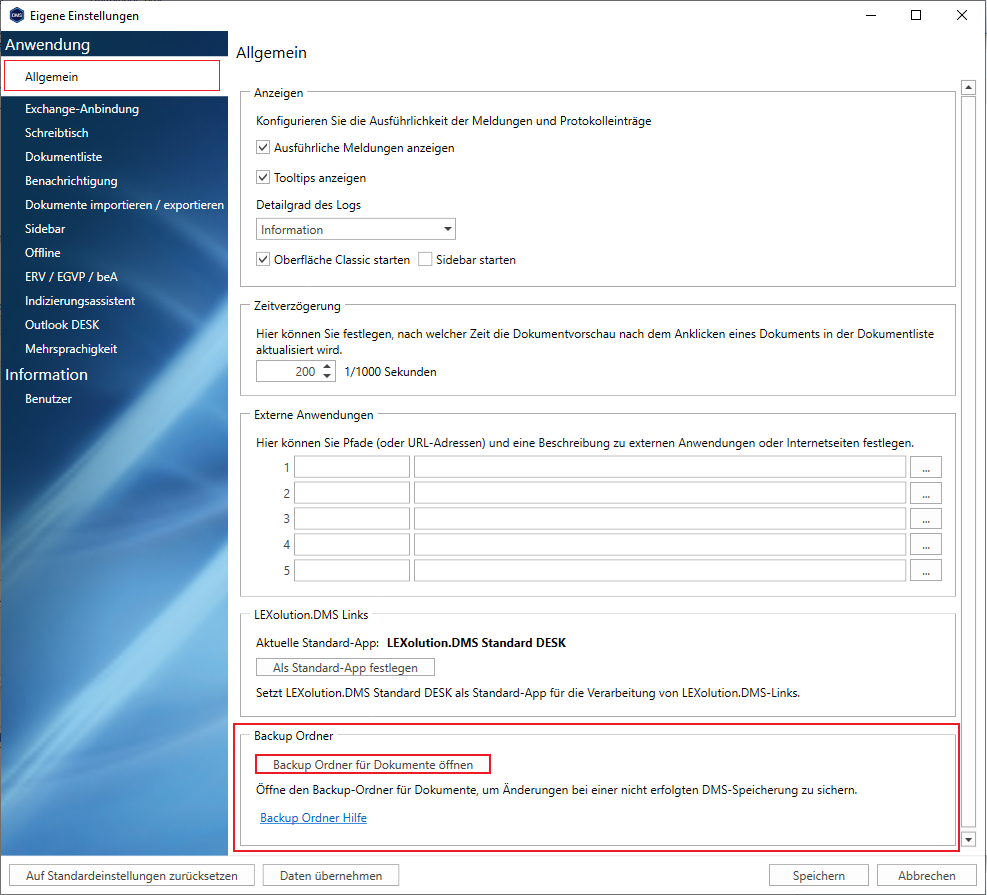
Task: Click the vertical scrollbar track
Action: [968, 463]
